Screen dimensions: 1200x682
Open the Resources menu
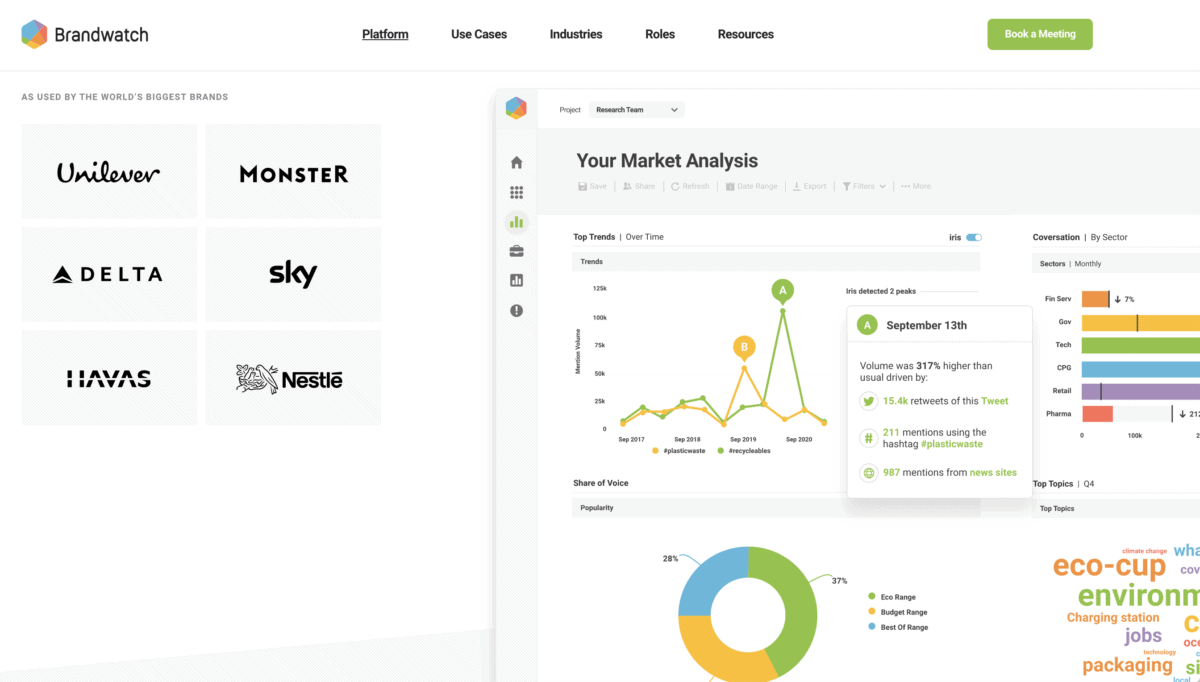[746, 34]
